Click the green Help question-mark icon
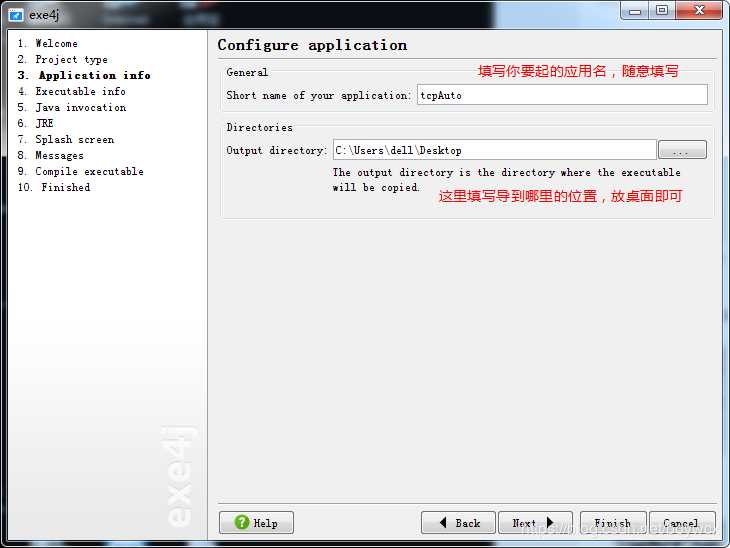Viewport: 730px width, 548px height. click(x=242, y=522)
